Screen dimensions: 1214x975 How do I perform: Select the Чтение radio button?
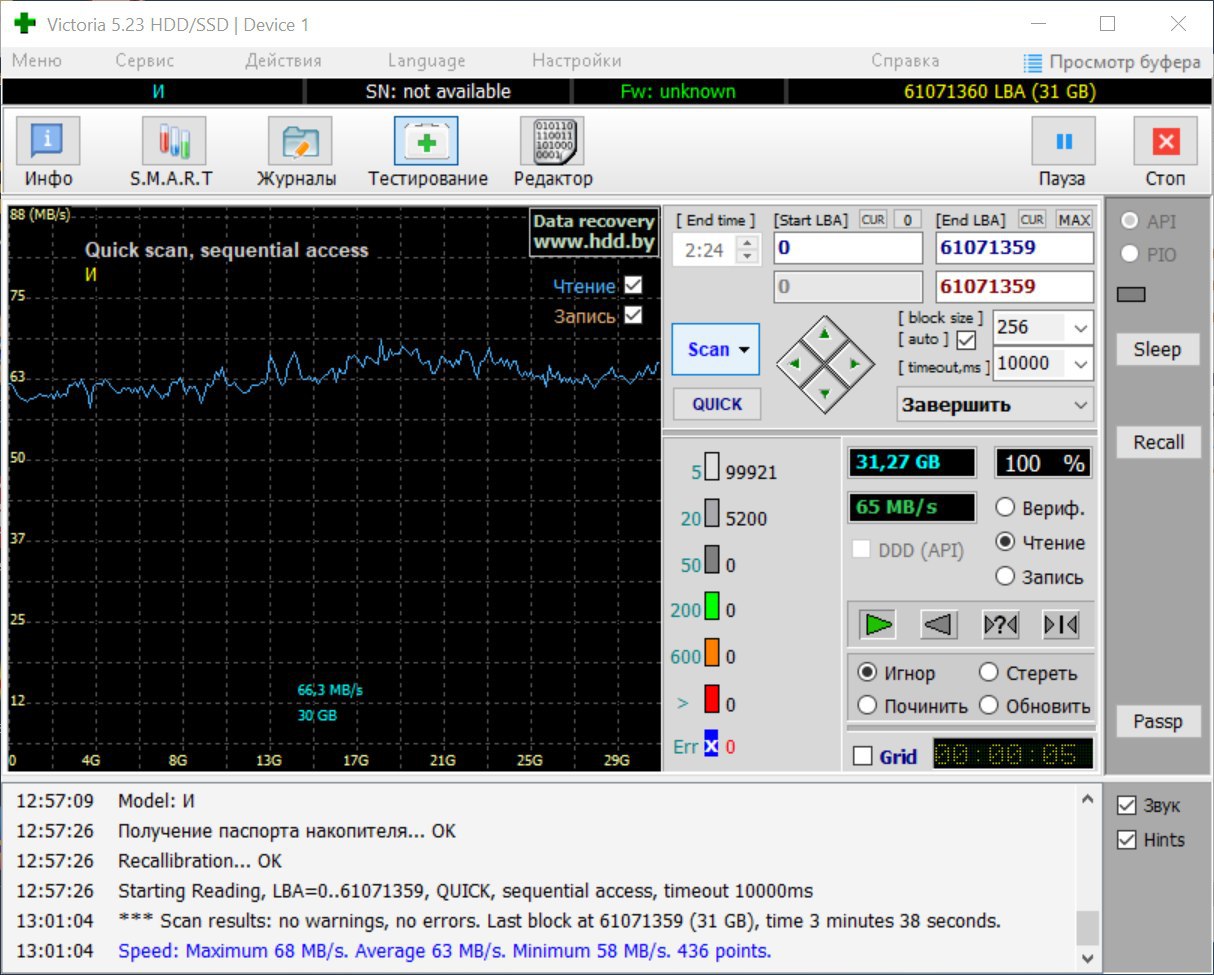click(1005, 542)
